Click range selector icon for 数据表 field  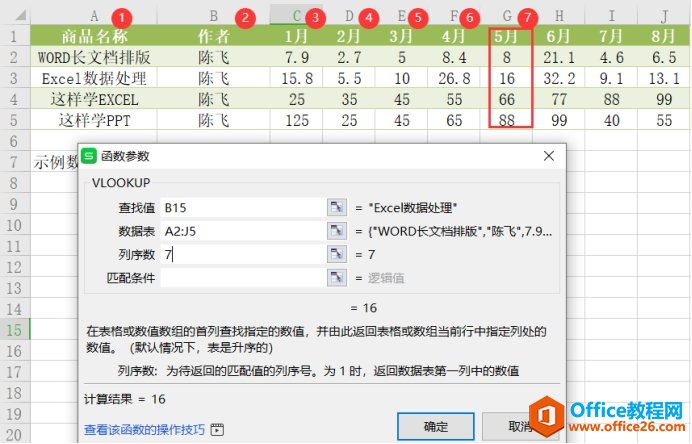337,231
